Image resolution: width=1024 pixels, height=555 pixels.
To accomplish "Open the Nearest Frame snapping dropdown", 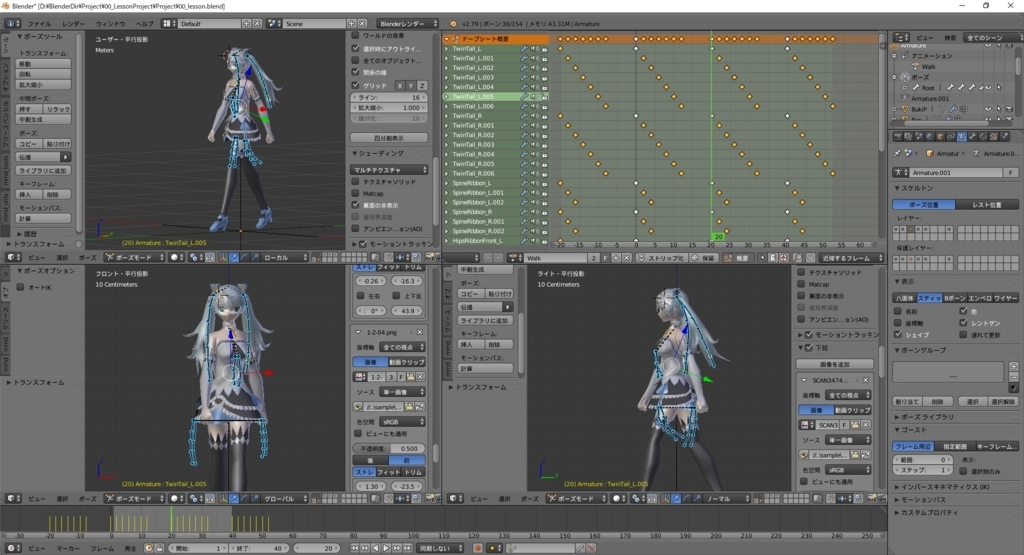I will [852, 258].
